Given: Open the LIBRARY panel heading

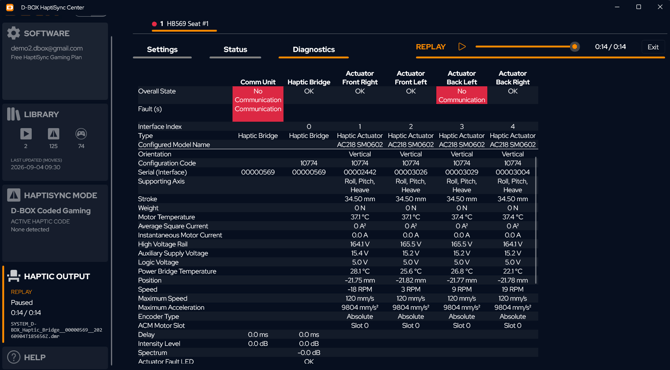Looking at the screenshot, I should click(41, 115).
